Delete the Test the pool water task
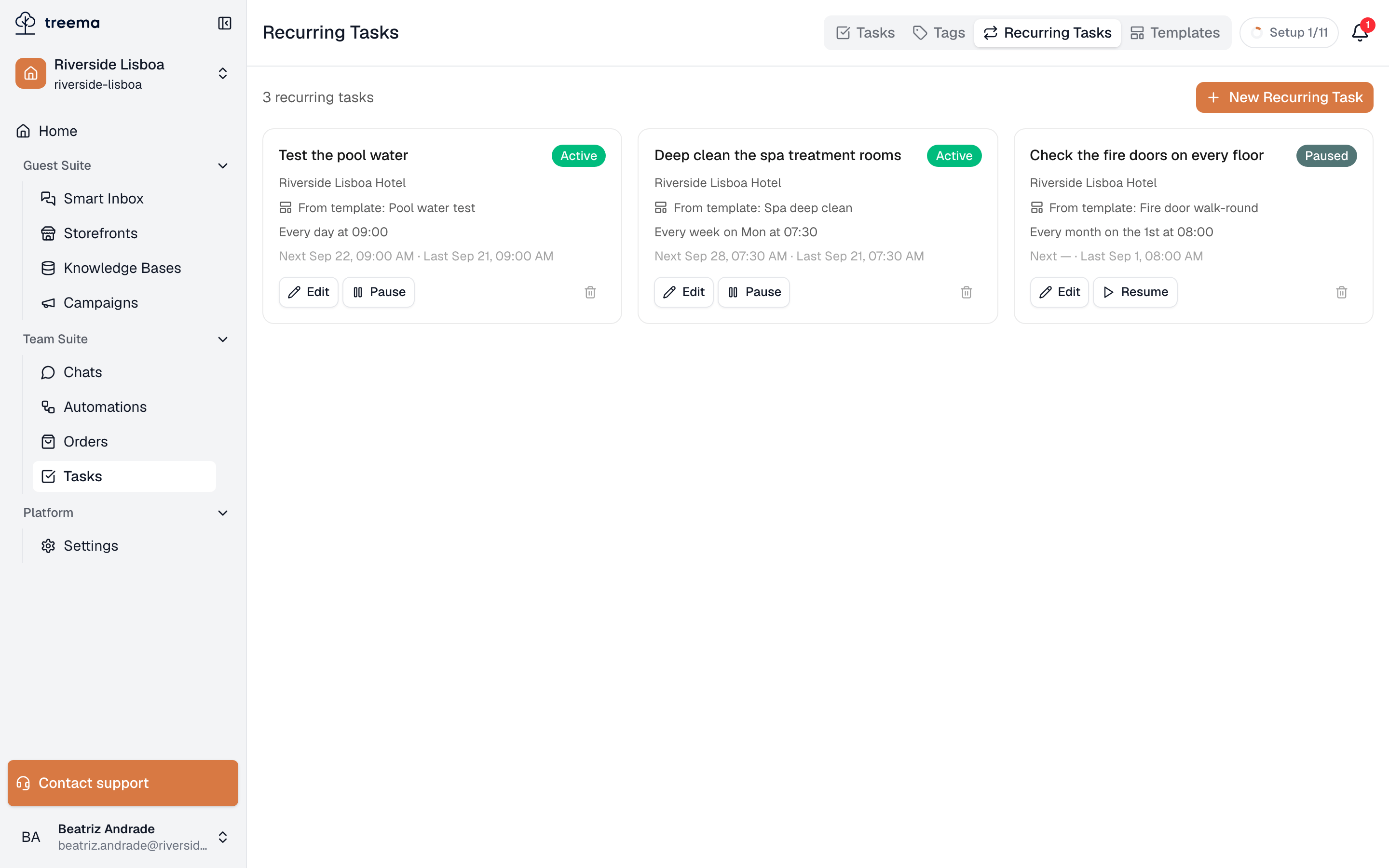The image size is (1389, 868). pyautogui.click(x=590, y=292)
